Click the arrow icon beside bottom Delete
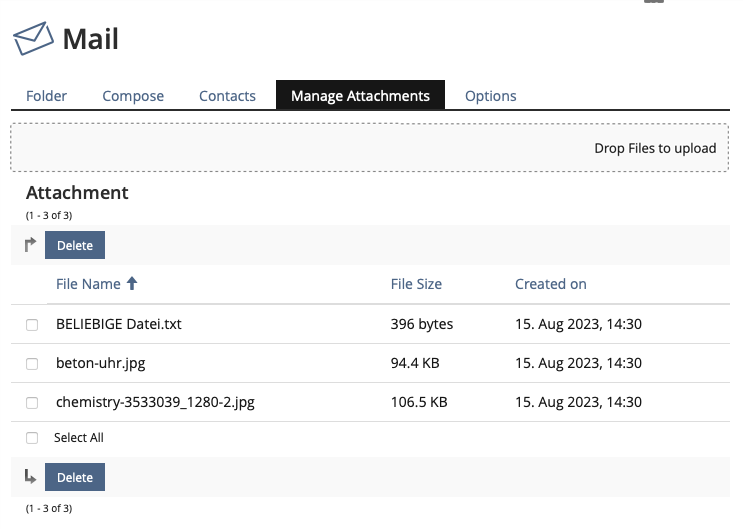Image resolution: width=743 pixels, height=529 pixels. tap(30, 477)
